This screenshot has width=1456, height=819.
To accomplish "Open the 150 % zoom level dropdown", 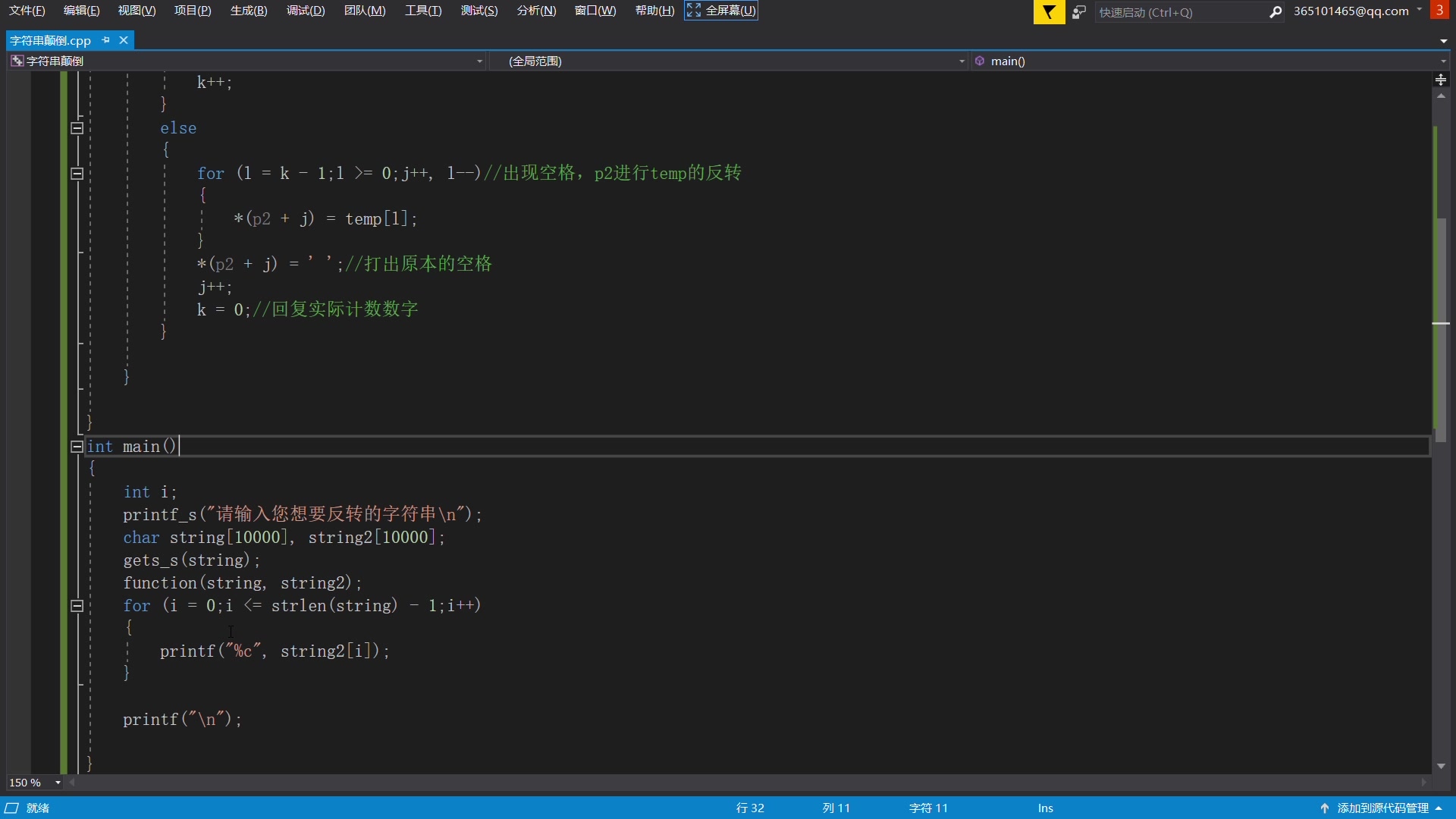I will coord(58,783).
